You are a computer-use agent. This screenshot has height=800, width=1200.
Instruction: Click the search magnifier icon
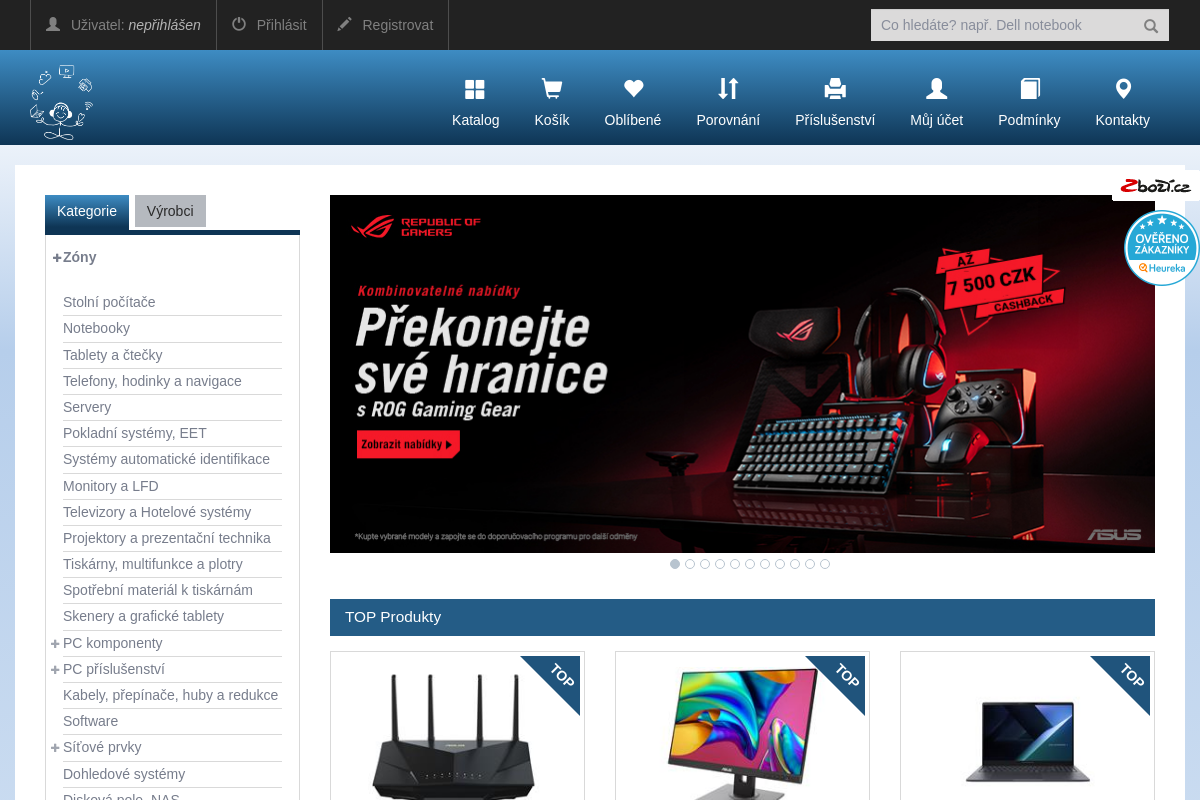coord(1151,26)
